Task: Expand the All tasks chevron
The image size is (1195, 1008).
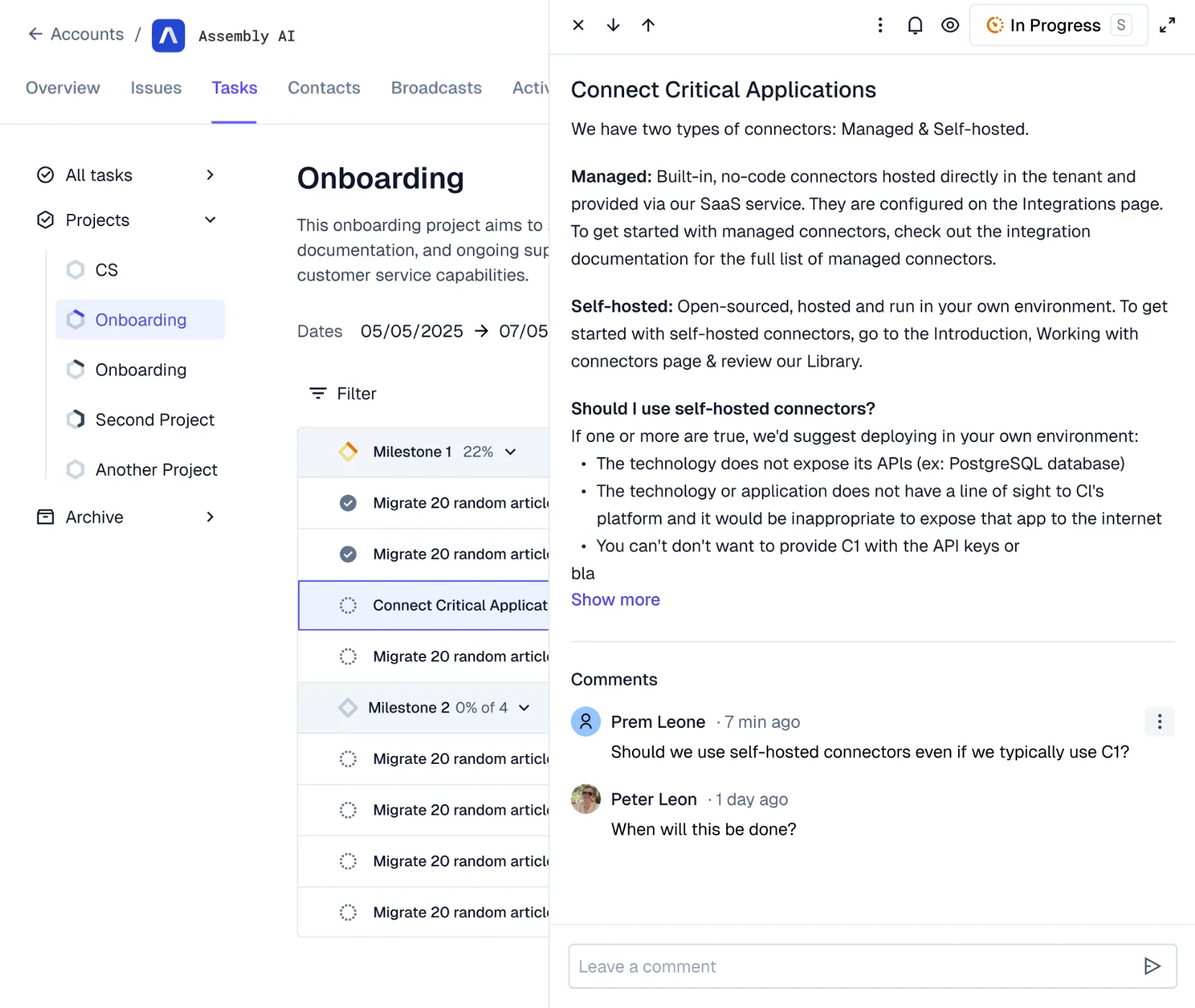Action: tap(210, 175)
